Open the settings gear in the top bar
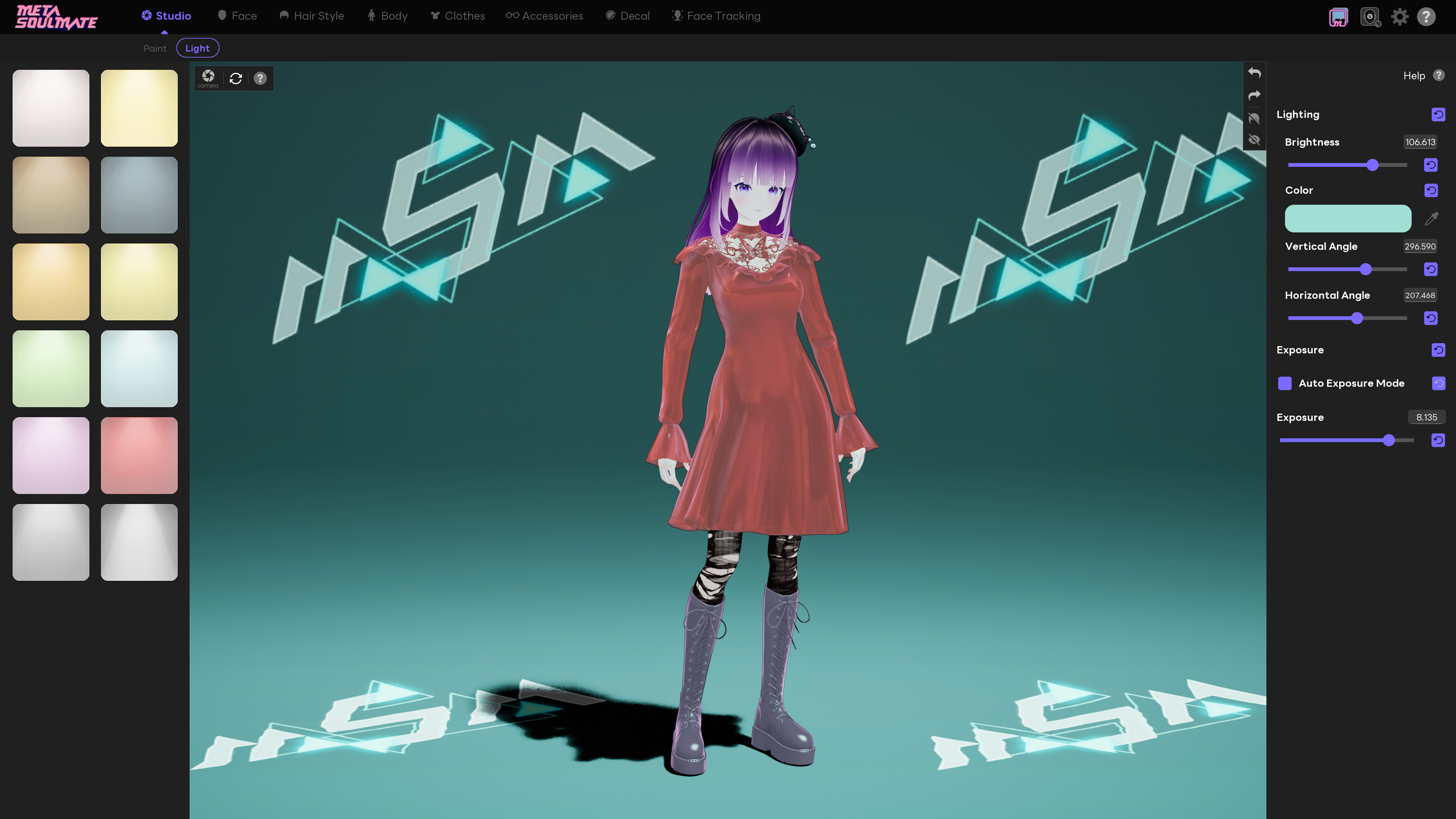Viewport: 1456px width, 819px height. (x=1401, y=16)
